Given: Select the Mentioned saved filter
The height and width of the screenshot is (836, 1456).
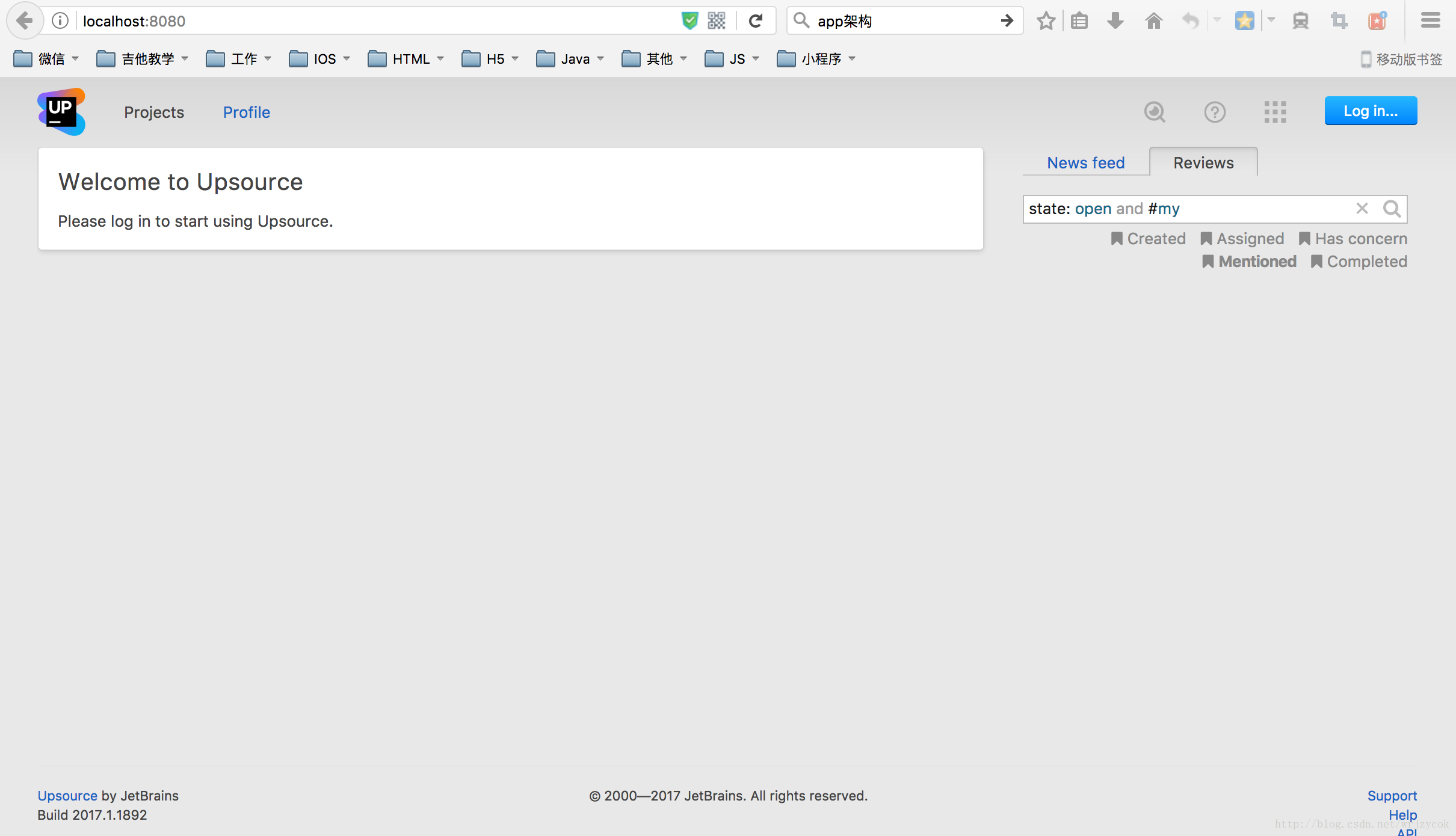Looking at the screenshot, I should click(1250, 262).
